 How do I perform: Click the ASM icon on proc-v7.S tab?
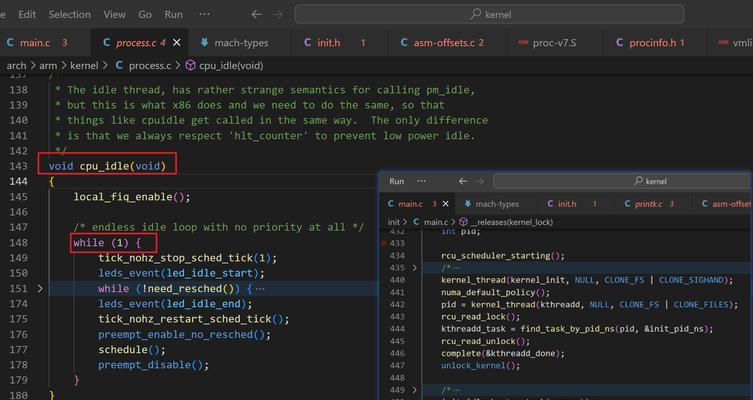(x=523, y=43)
